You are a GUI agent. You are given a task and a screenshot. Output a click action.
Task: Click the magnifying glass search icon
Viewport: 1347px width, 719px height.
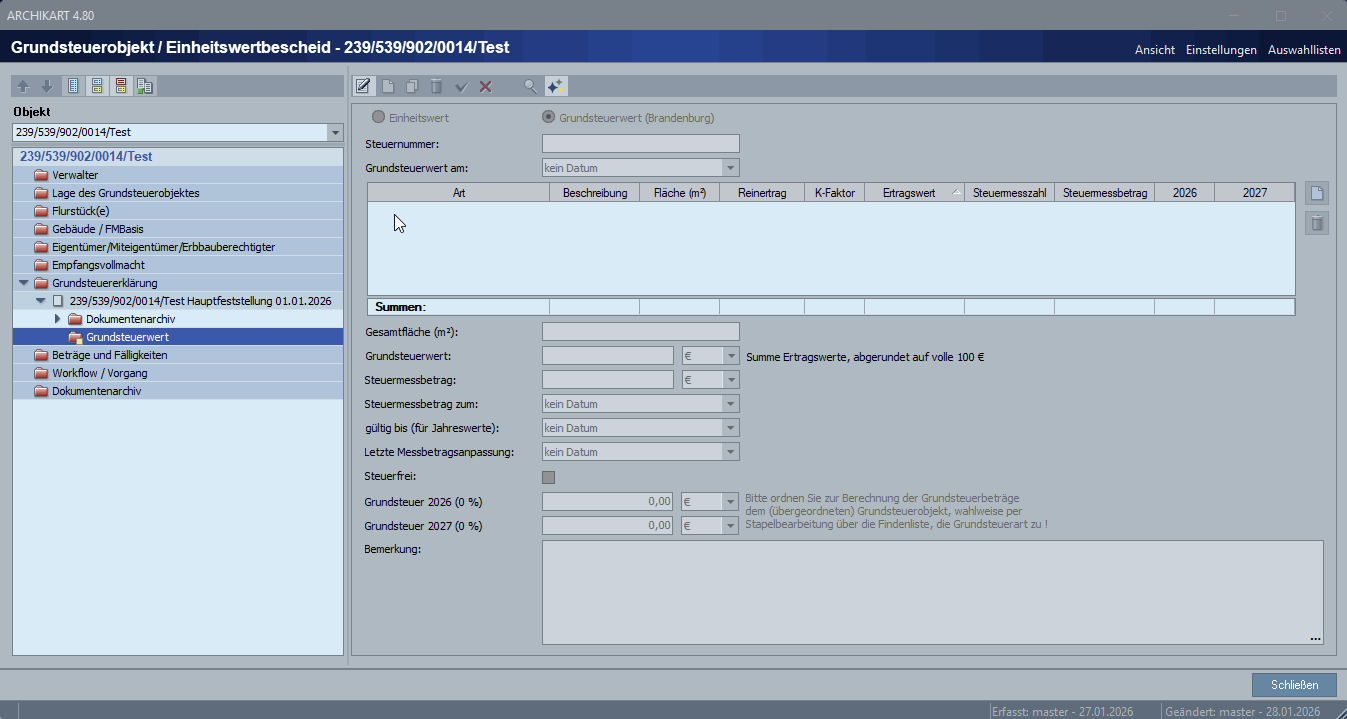(531, 86)
